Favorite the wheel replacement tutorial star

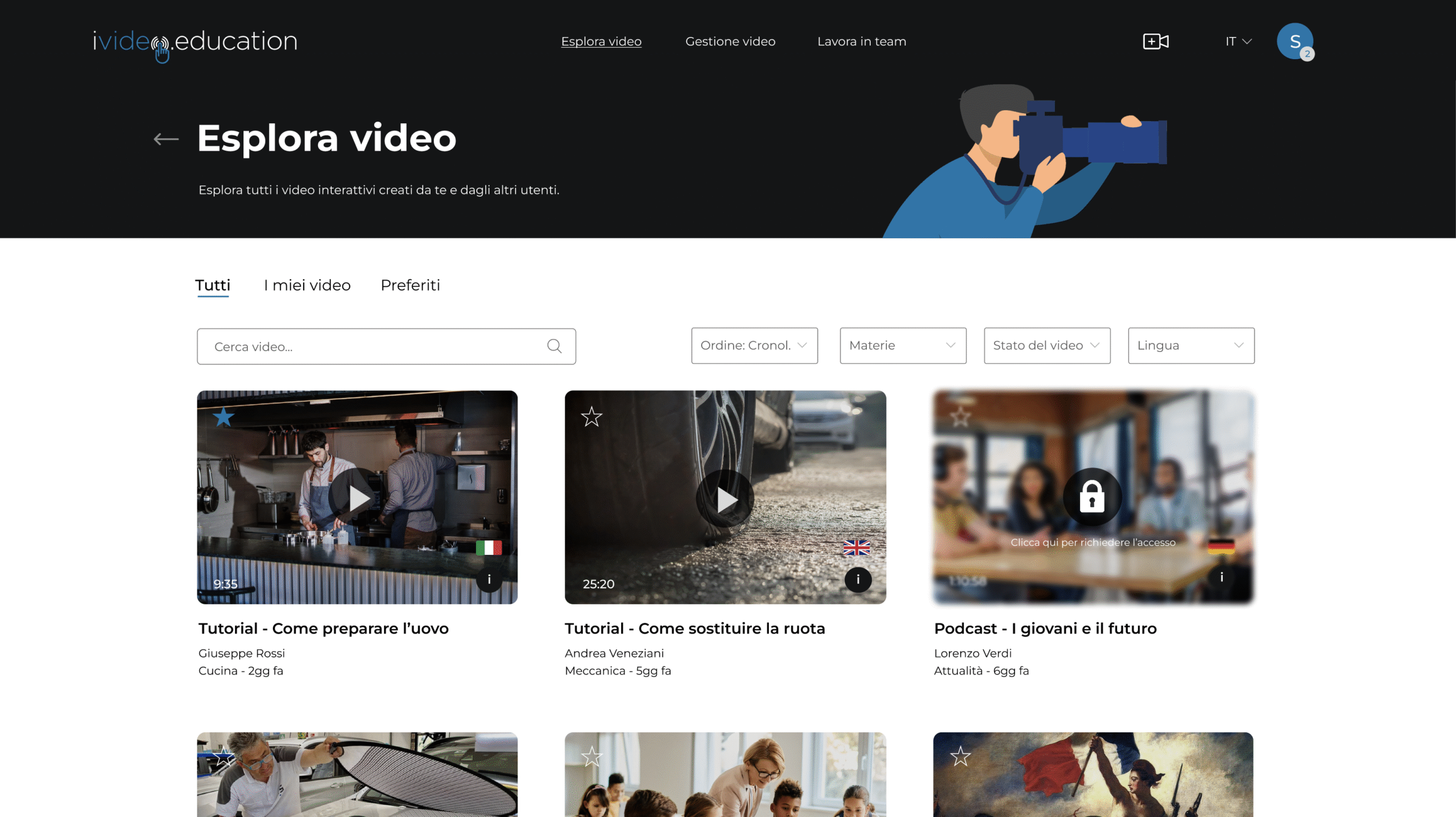tap(591, 417)
